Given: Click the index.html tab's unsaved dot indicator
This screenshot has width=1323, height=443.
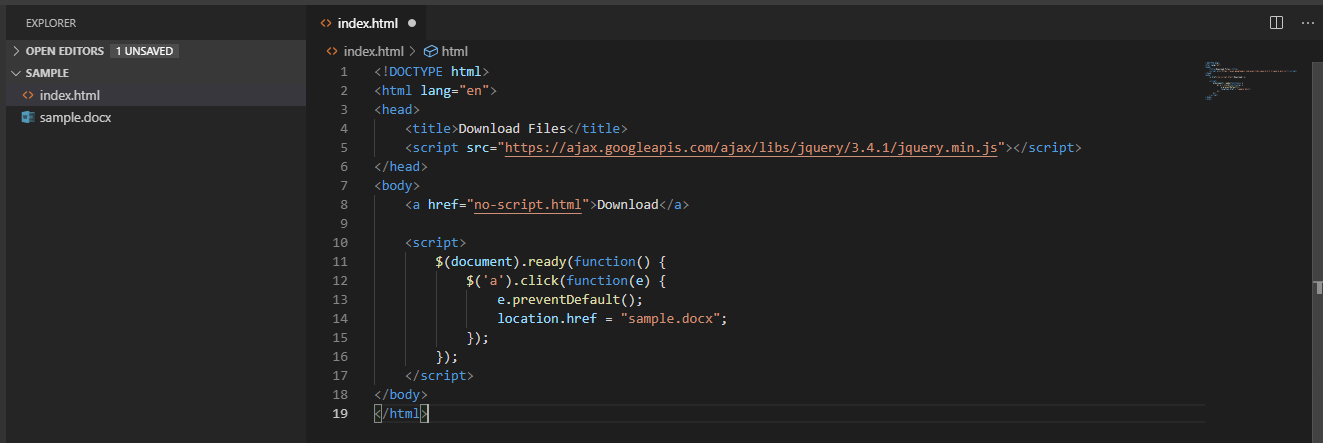Looking at the screenshot, I should tap(412, 22).
